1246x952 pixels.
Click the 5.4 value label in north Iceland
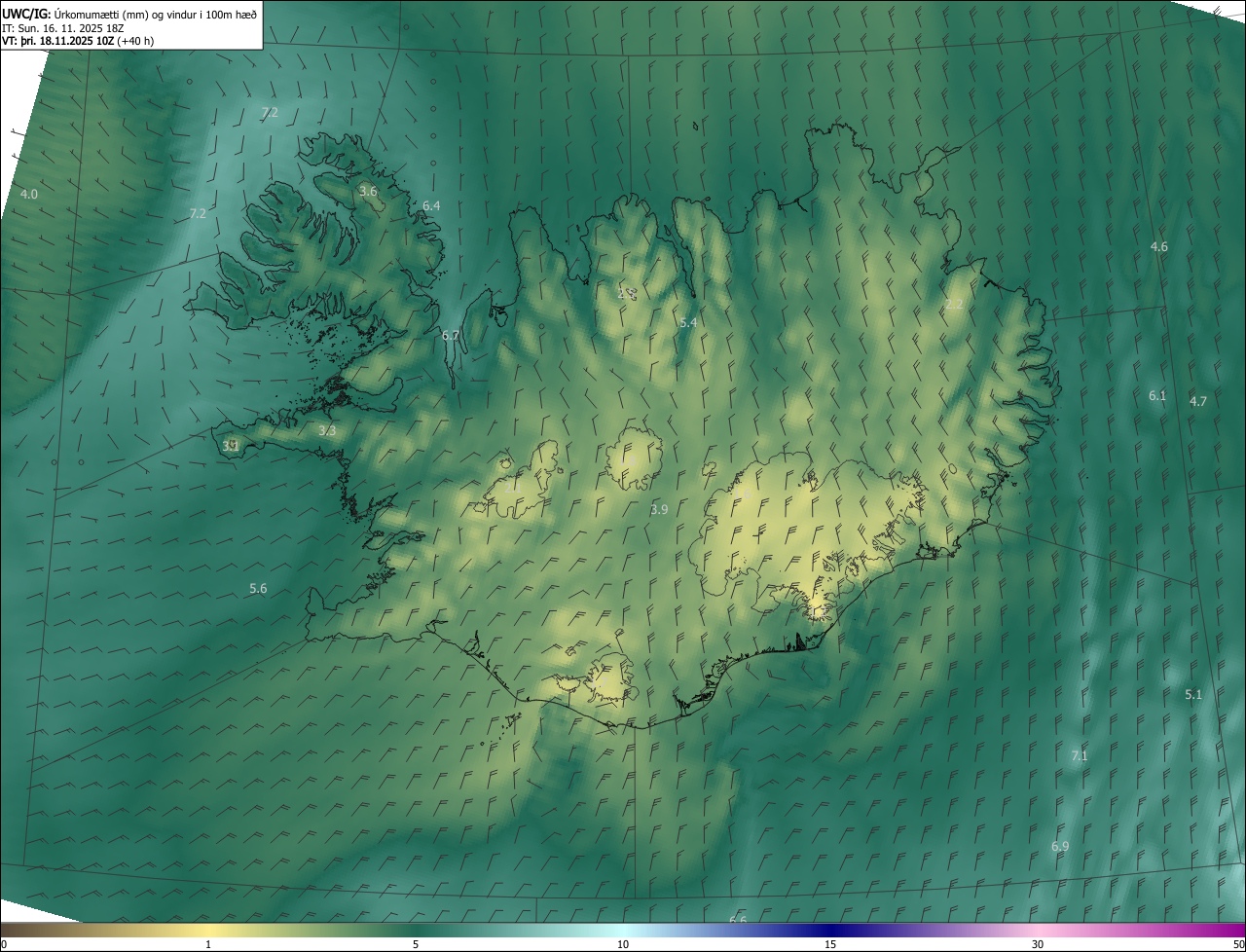(x=688, y=322)
